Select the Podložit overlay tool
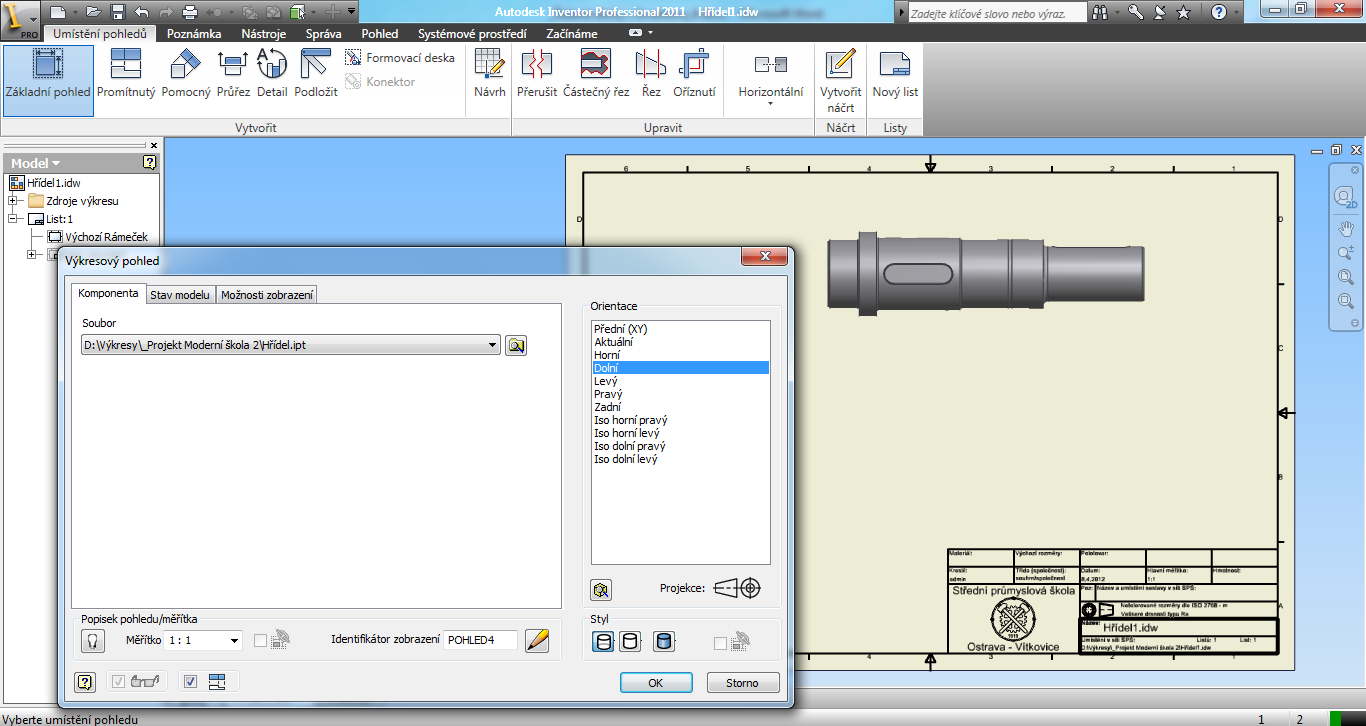Screen dimensions: 1366x726 [316, 74]
